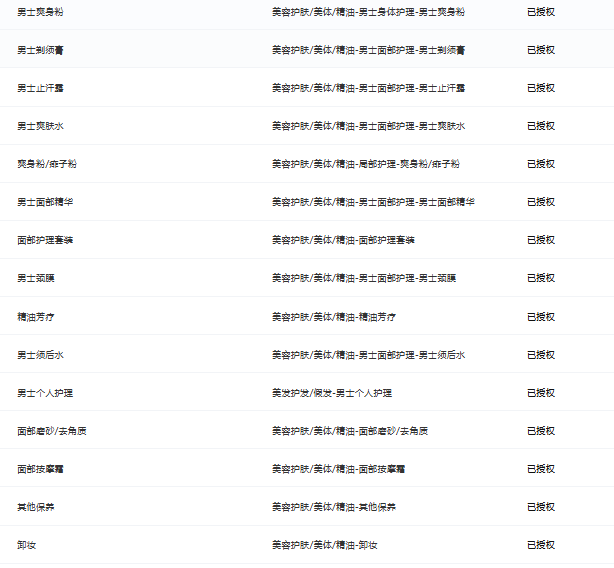Click category path ending in 男士面部精华
The image size is (614, 568).
[x=373, y=202]
